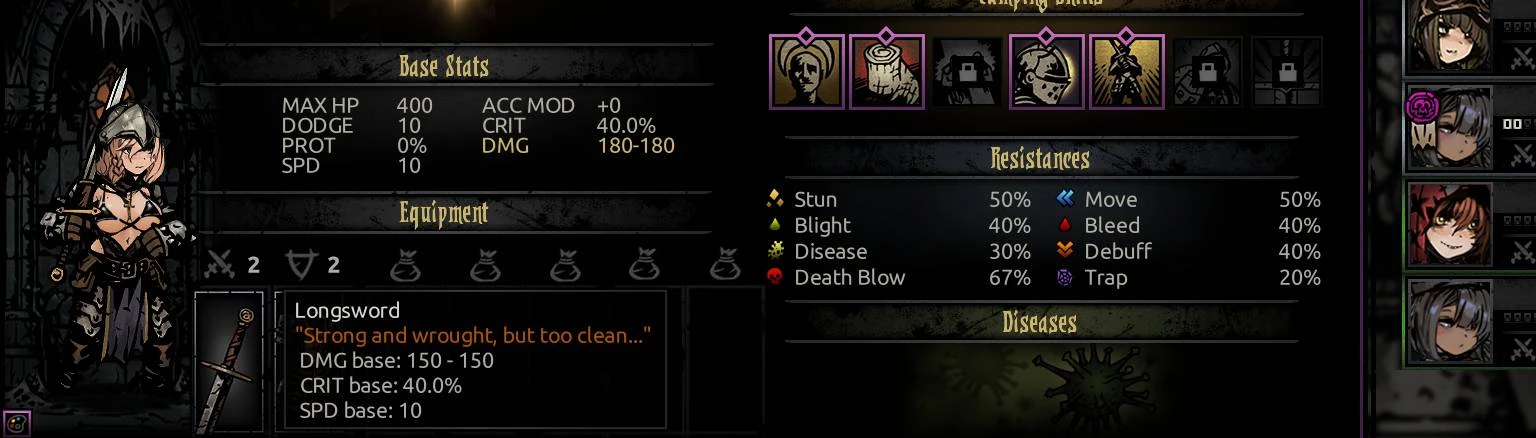Select the red-haired roster hero portrait

[x=1450, y=225]
